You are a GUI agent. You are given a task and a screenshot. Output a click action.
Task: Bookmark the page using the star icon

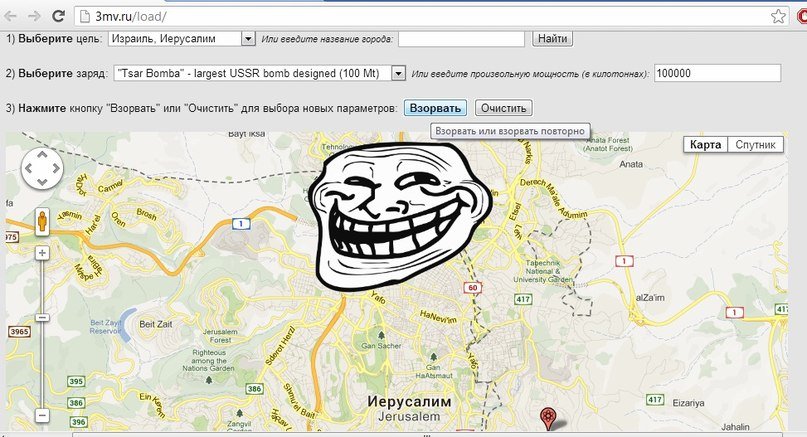click(777, 16)
